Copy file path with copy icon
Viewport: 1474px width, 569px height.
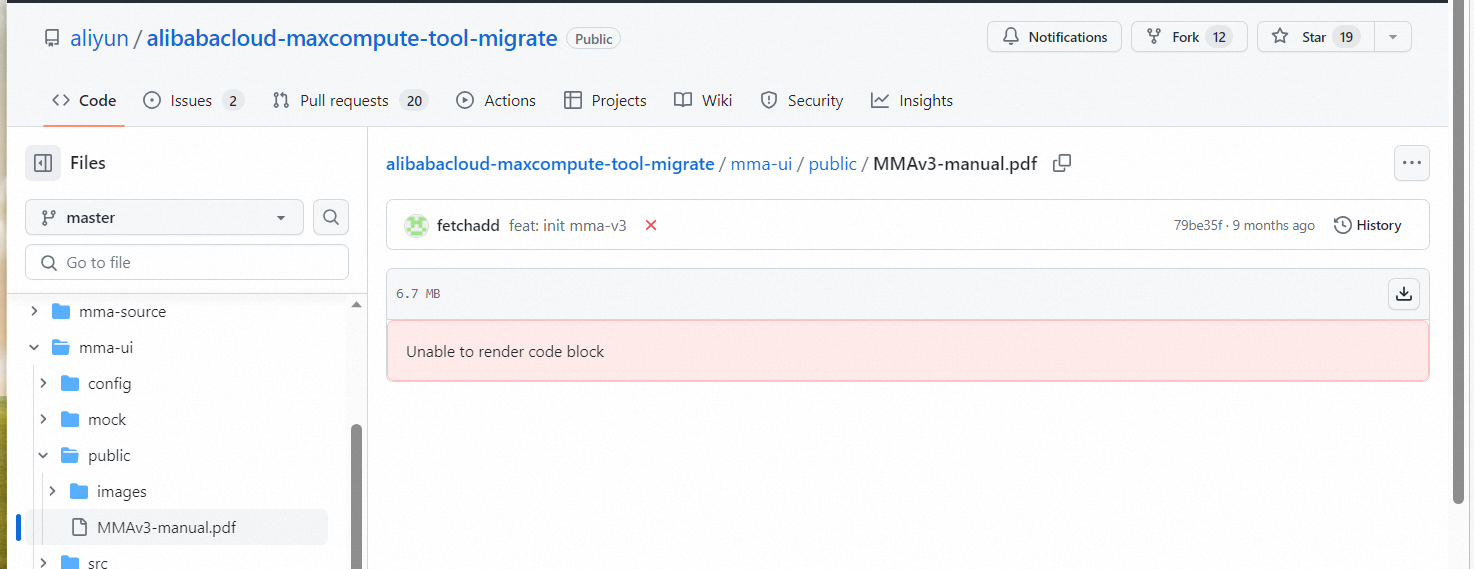(x=1062, y=163)
